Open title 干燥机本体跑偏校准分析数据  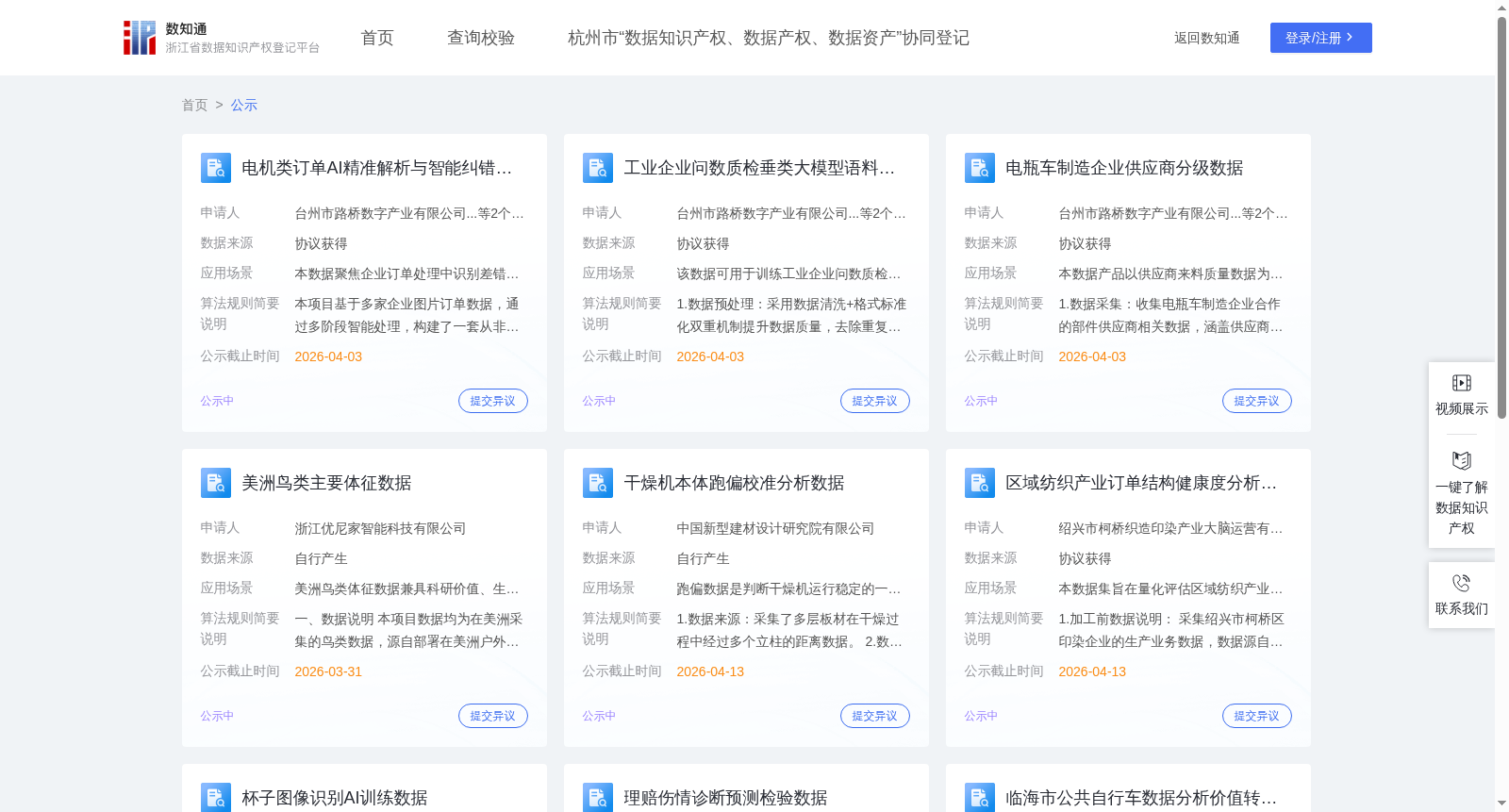734,483
